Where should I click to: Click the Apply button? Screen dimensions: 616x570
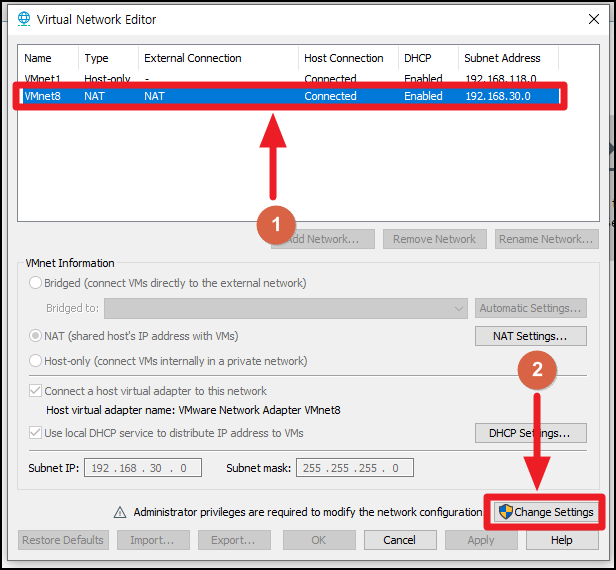pyautogui.click(x=481, y=540)
